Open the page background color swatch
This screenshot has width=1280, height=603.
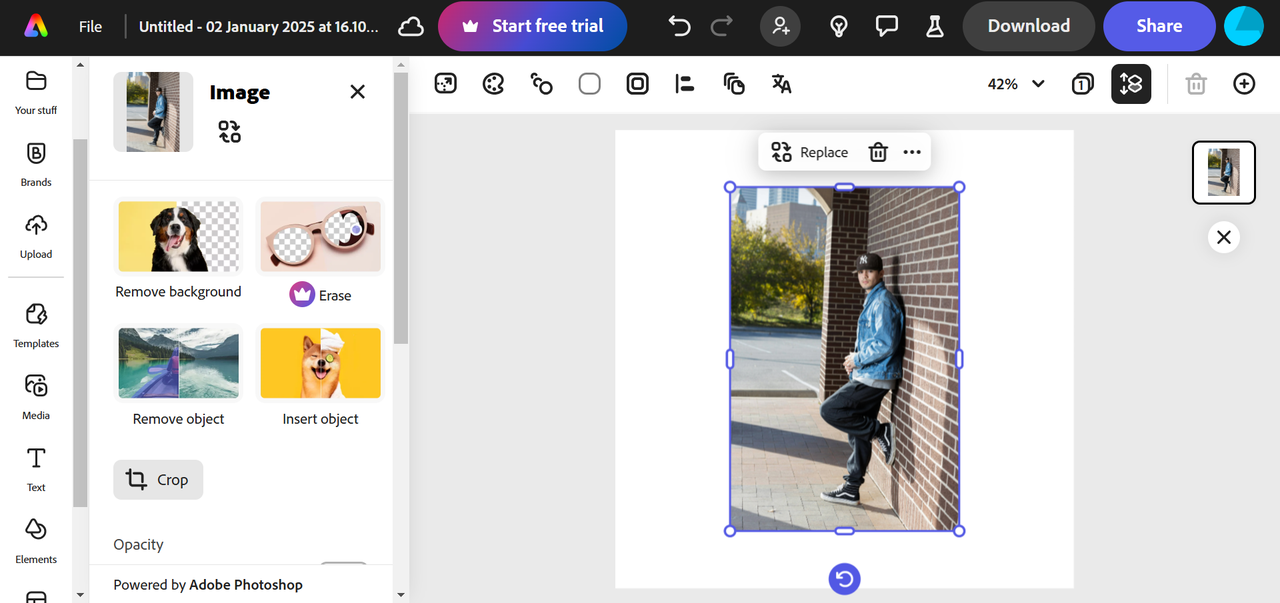[590, 84]
